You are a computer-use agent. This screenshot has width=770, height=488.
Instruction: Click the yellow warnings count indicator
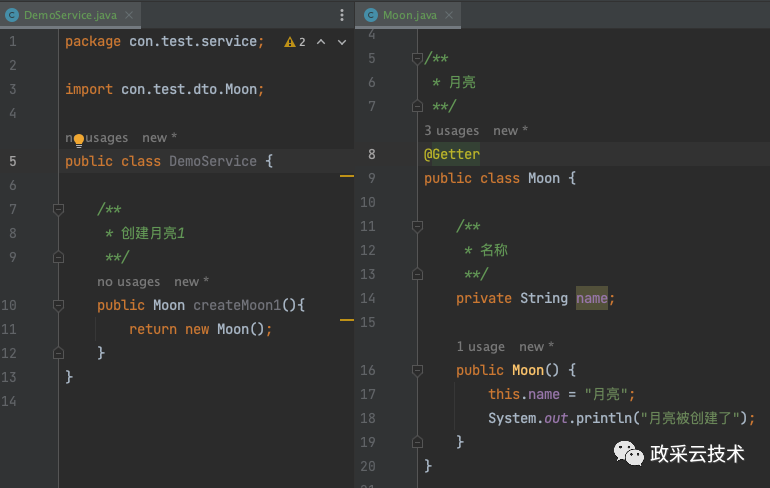[x=295, y=42]
